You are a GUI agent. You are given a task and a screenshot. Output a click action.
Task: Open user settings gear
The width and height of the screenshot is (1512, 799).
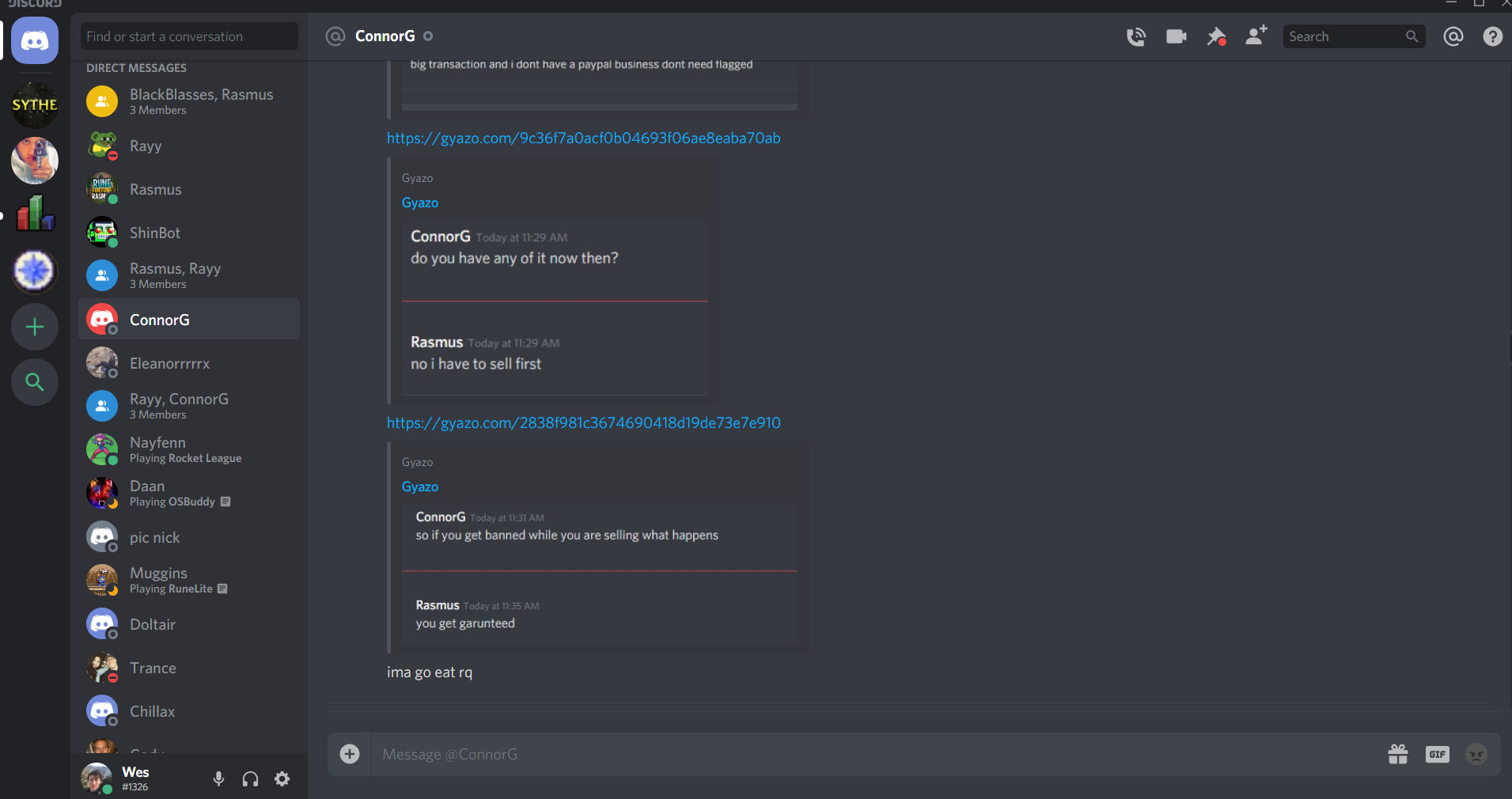(282, 779)
